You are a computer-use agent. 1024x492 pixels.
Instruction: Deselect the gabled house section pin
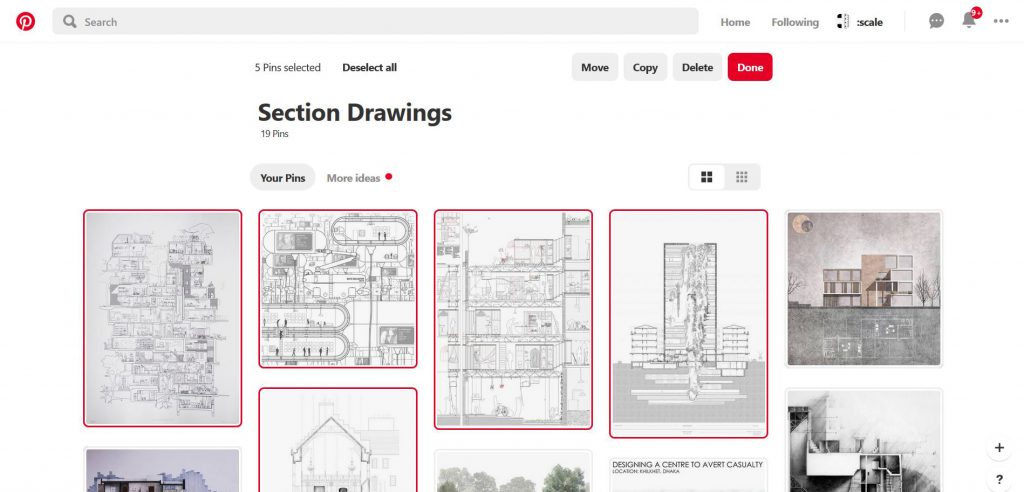coord(338,440)
